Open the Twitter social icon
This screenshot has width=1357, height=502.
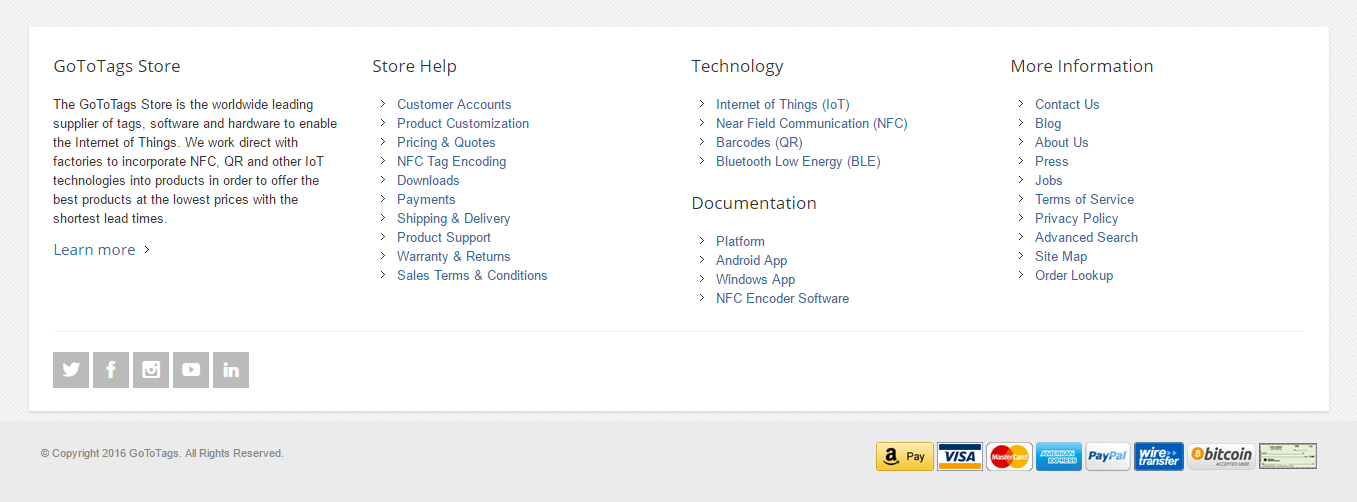coord(71,370)
